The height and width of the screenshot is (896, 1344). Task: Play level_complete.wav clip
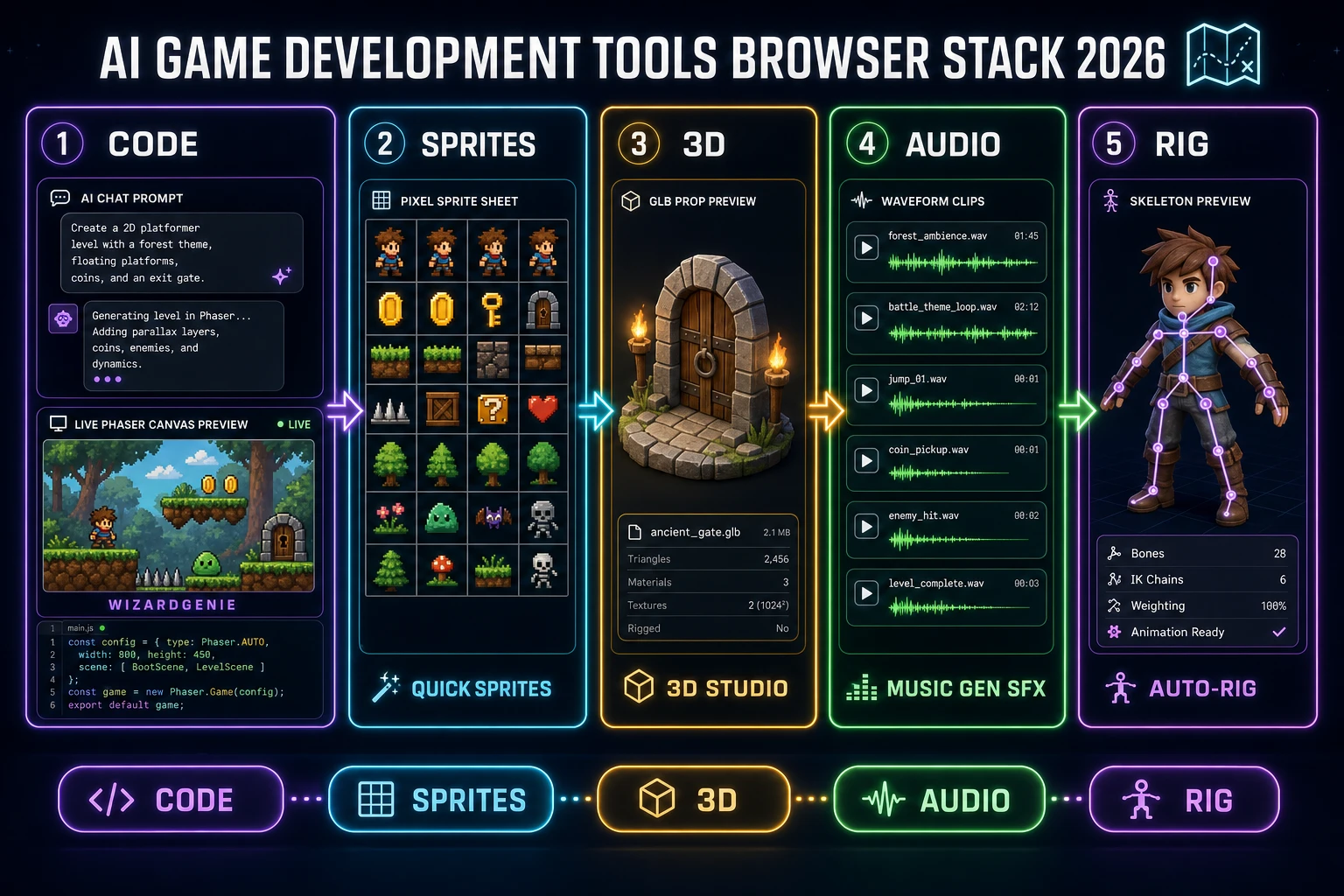click(x=866, y=594)
